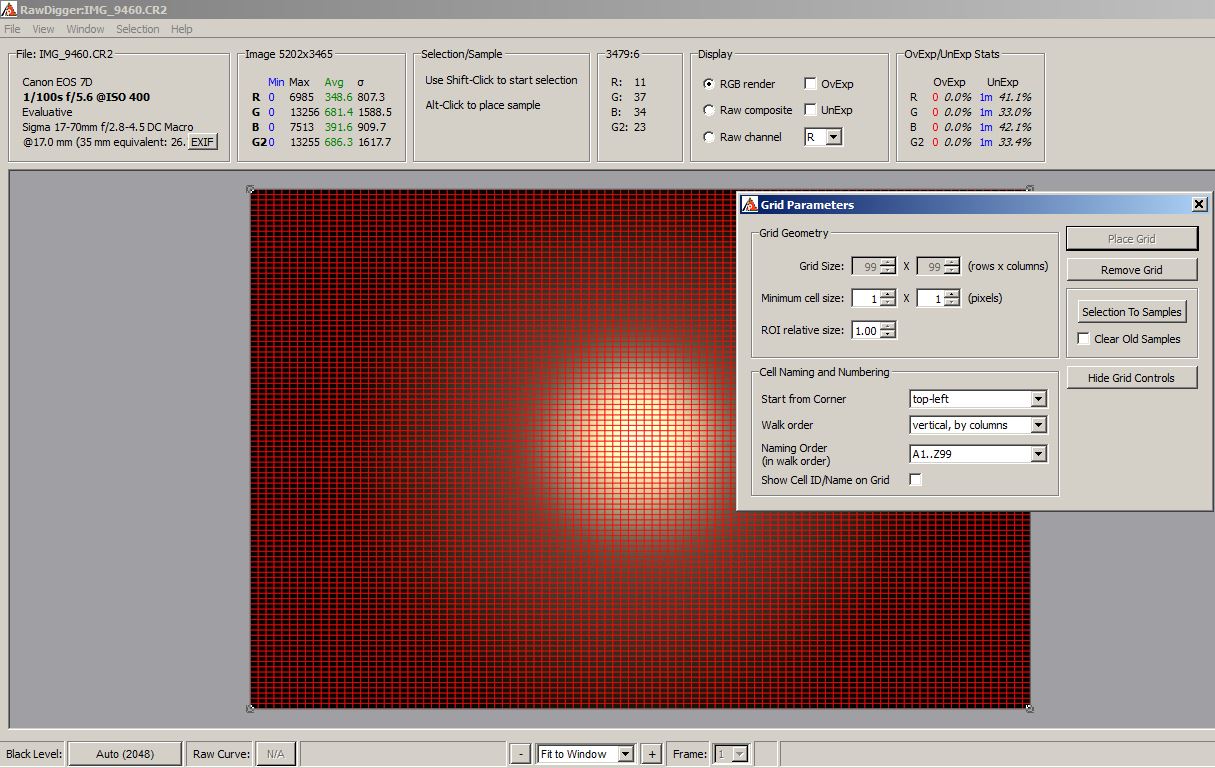Click the 'Canon EOS 7D' camera text
The image size is (1215, 768).
[58, 82]
